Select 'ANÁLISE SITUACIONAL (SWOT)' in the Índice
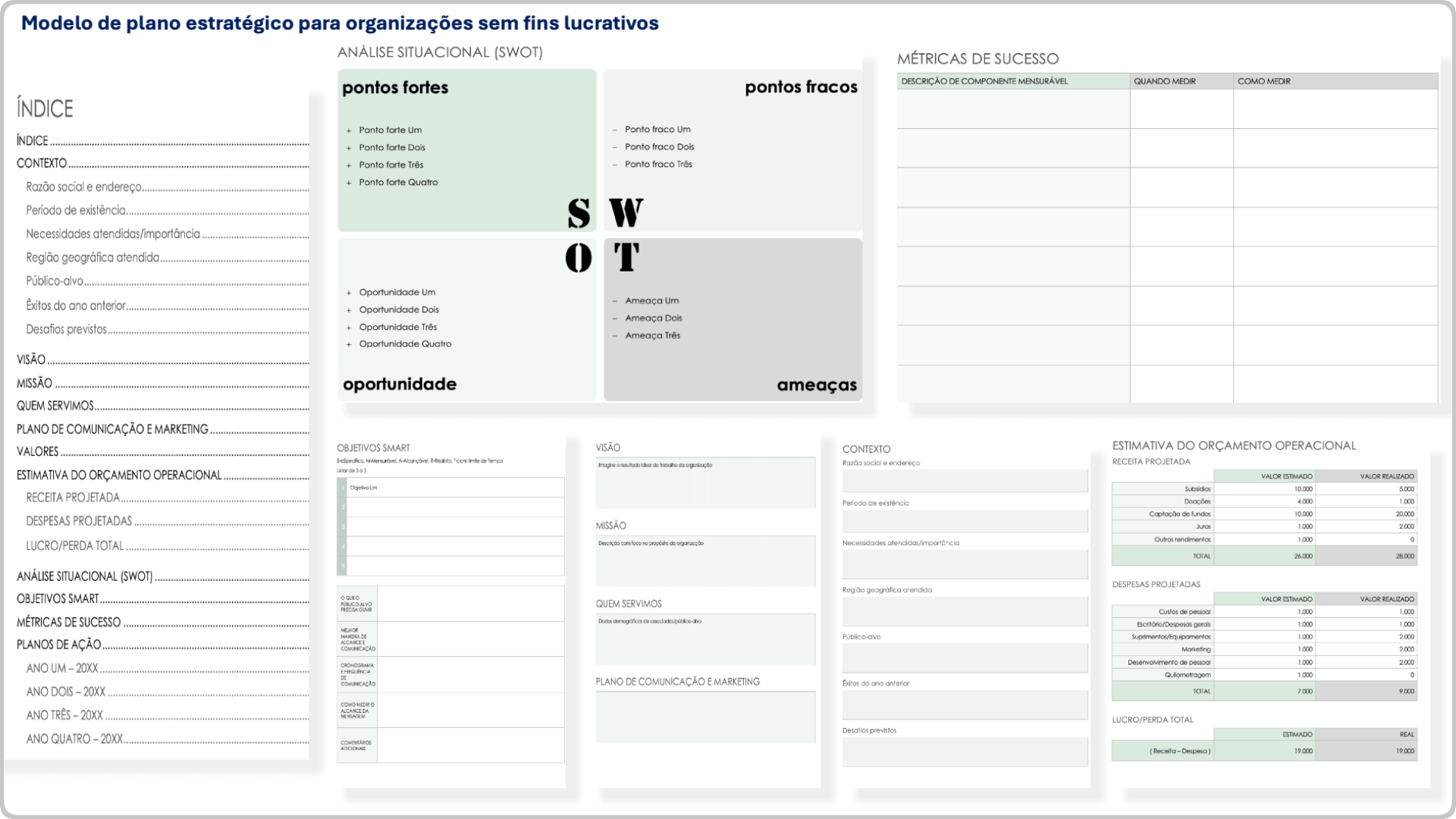The width and height of the screenshot is (1456, 819). [x=85, y=576]
